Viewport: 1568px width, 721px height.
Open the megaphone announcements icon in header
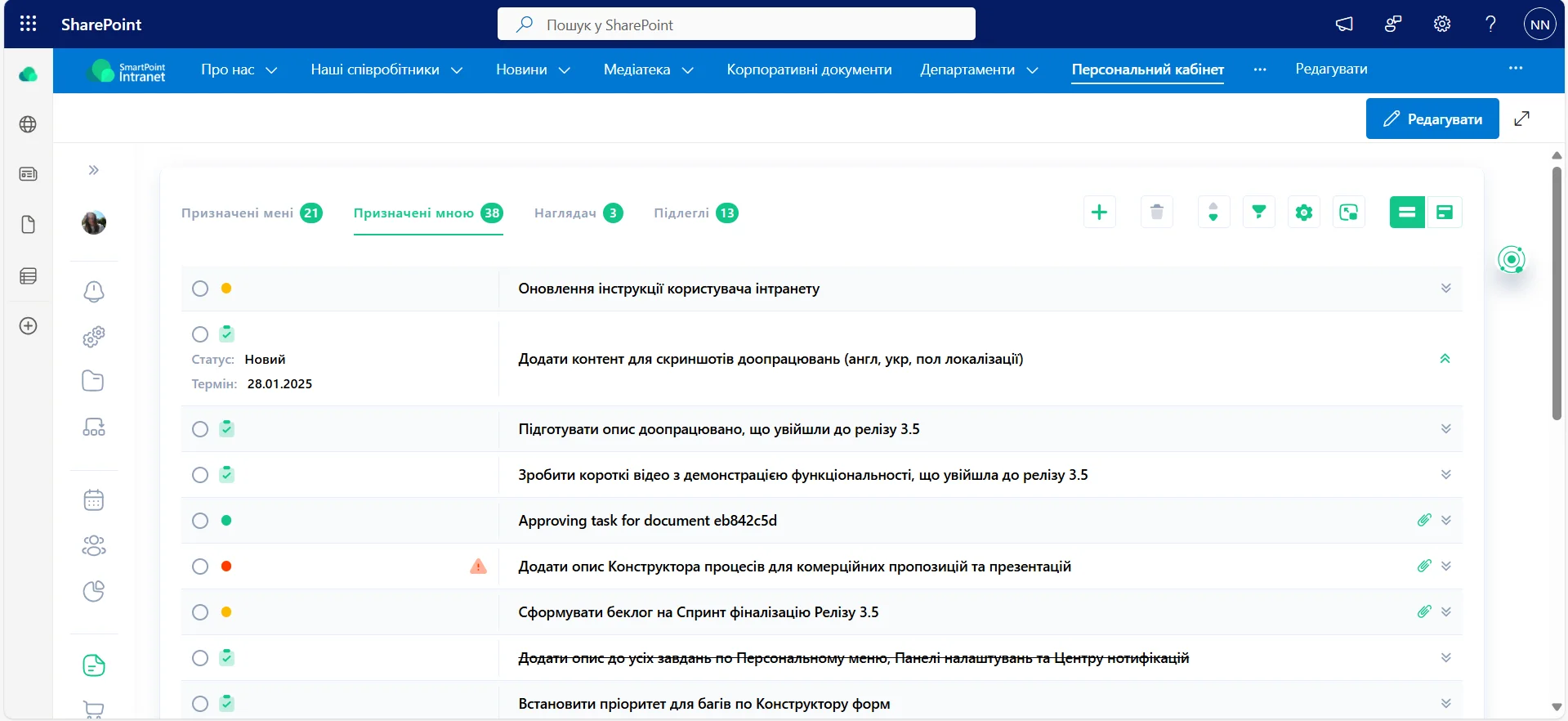1344,25
